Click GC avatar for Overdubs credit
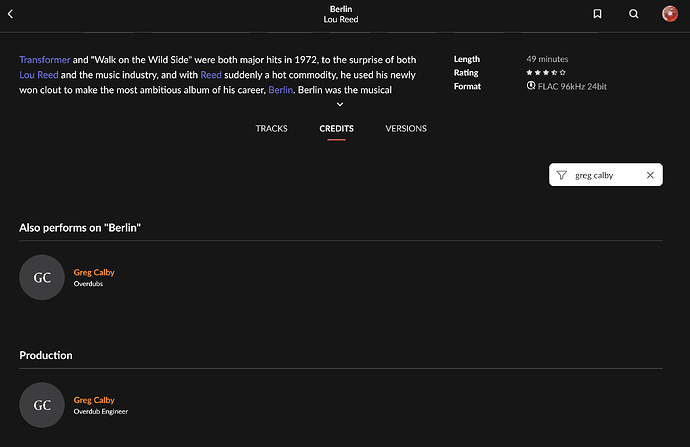This screenshot has width=690, height=447. (42, 277)
